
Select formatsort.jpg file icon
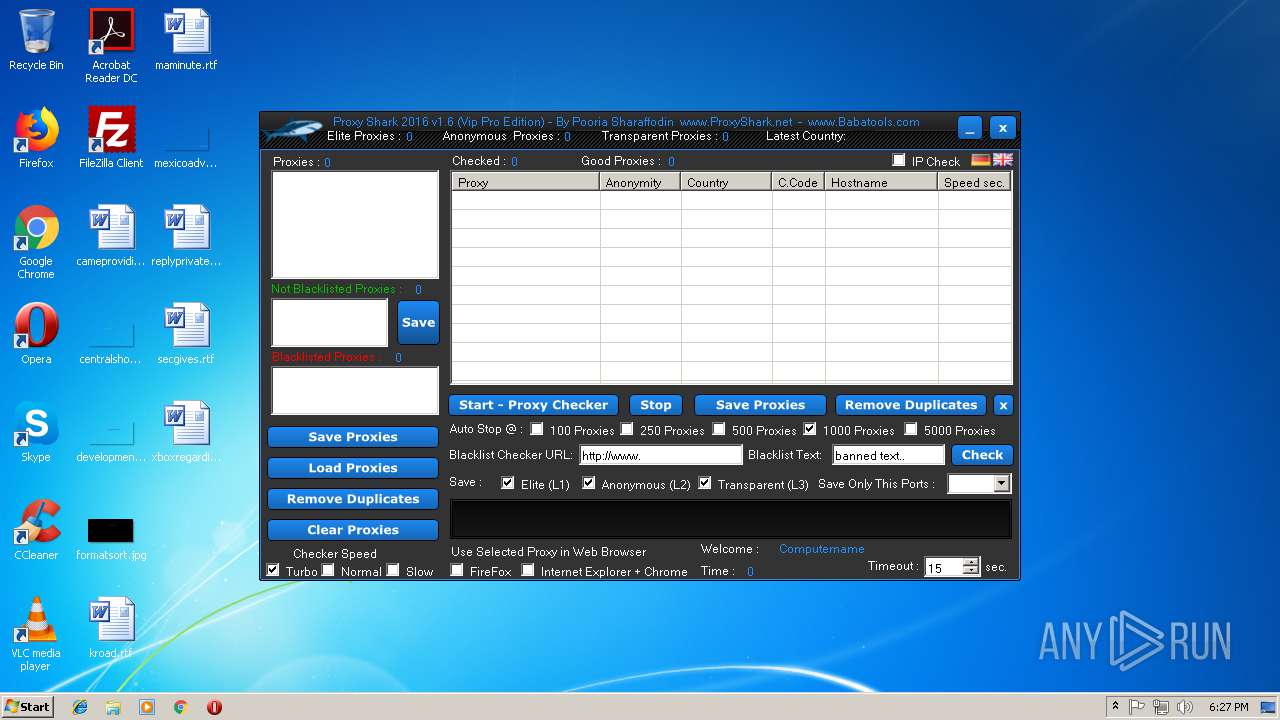(x=111, y=538)
